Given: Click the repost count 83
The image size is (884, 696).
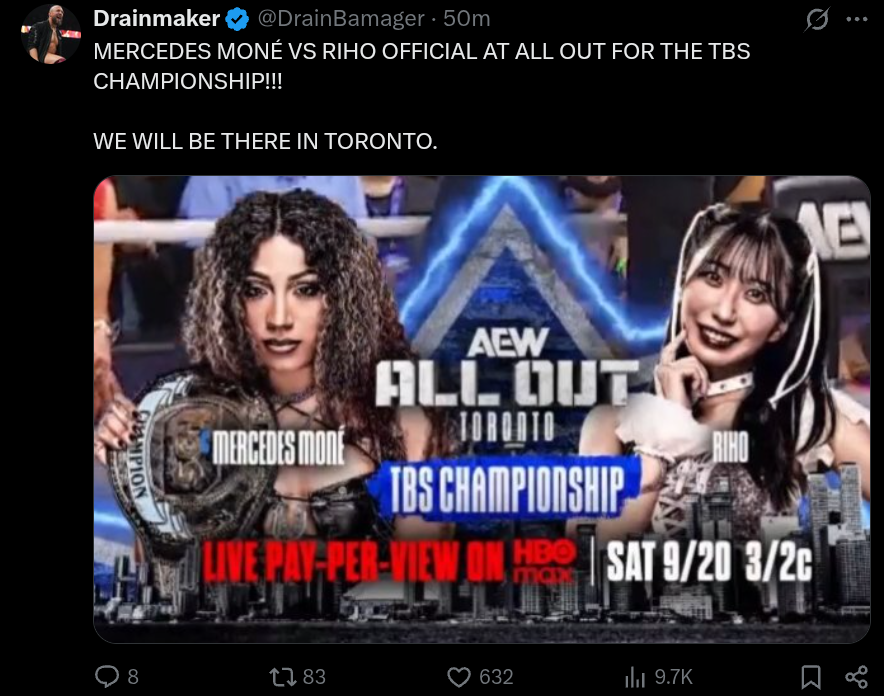Looking at the screenshot, I should [x=314, y=677].
